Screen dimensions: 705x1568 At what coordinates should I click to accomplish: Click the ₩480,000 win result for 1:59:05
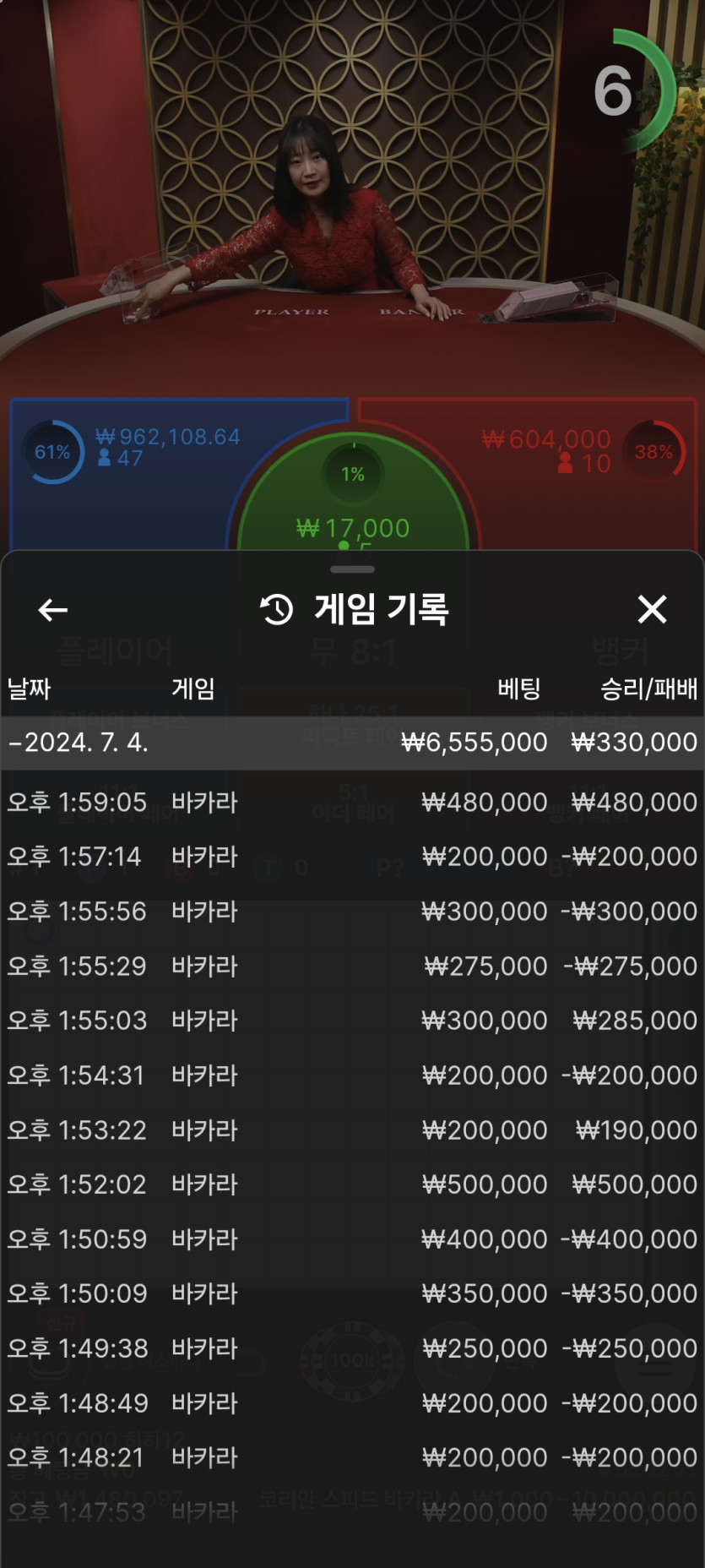634,802
